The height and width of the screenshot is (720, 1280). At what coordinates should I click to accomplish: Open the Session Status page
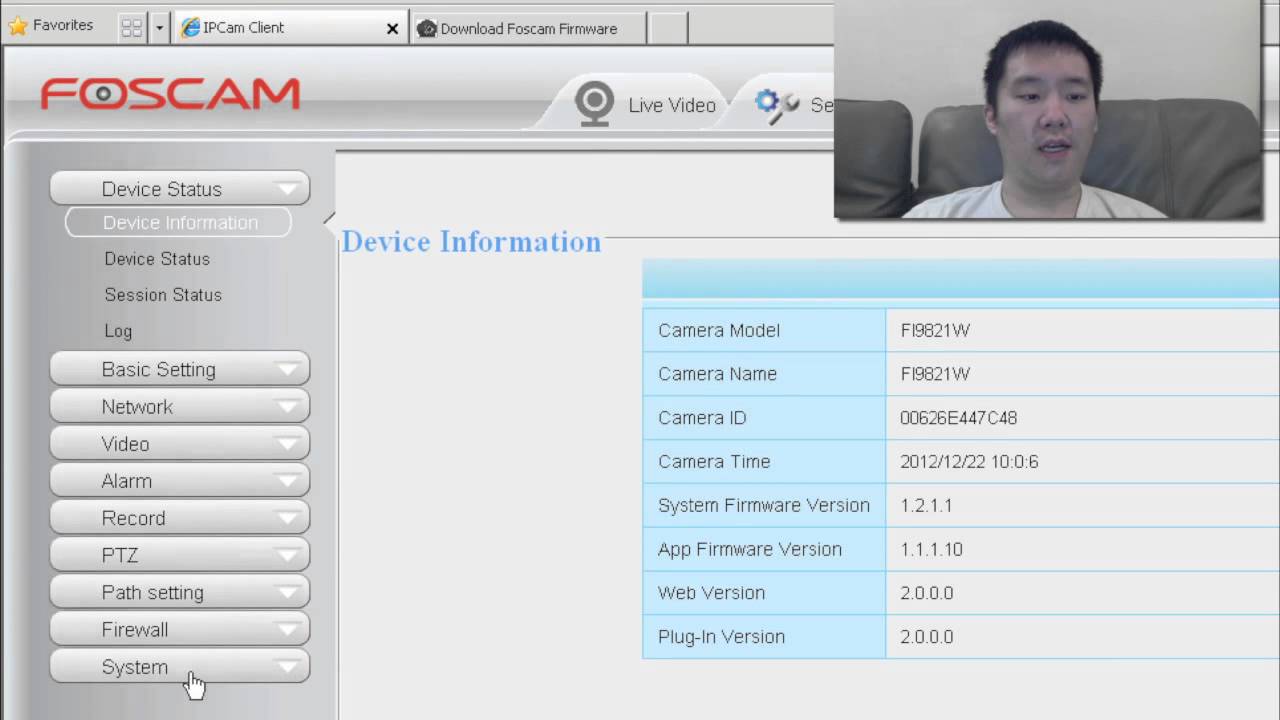click(163, 295)
